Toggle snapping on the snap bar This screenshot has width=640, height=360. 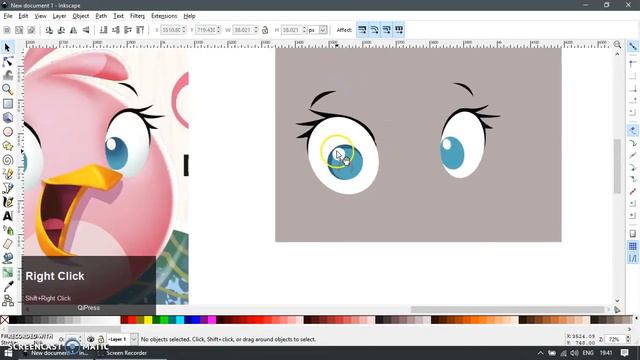pos(633,46)
